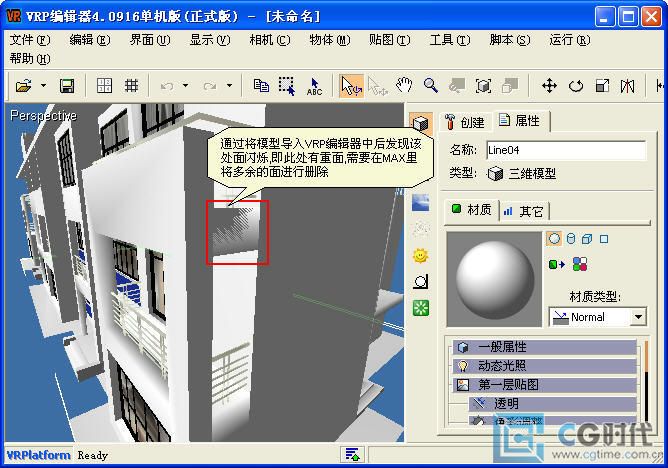Click the VRPlatform status bar label
The height and width of the screenshot is (468, 668).
[39, 455]
